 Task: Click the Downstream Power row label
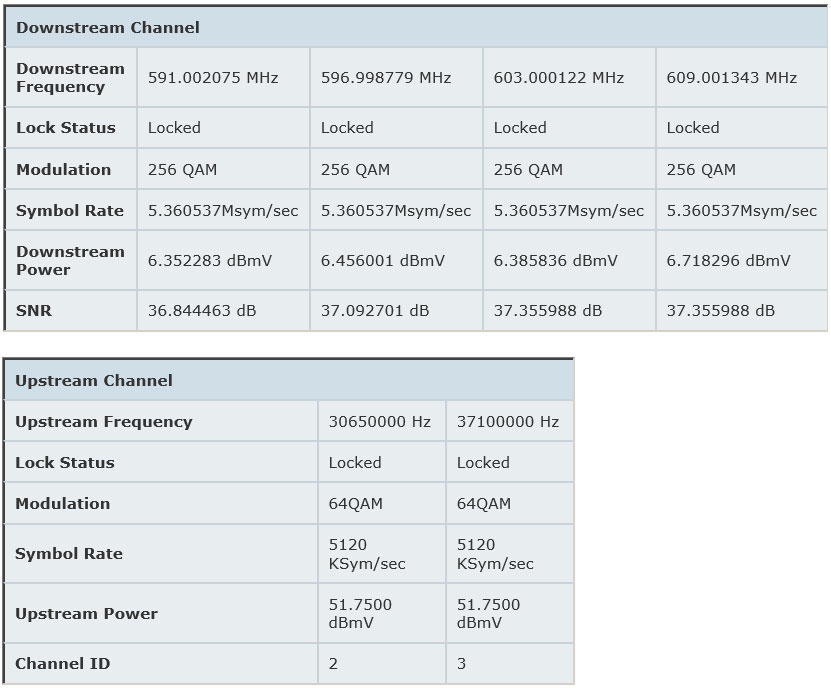coord(70,261)
